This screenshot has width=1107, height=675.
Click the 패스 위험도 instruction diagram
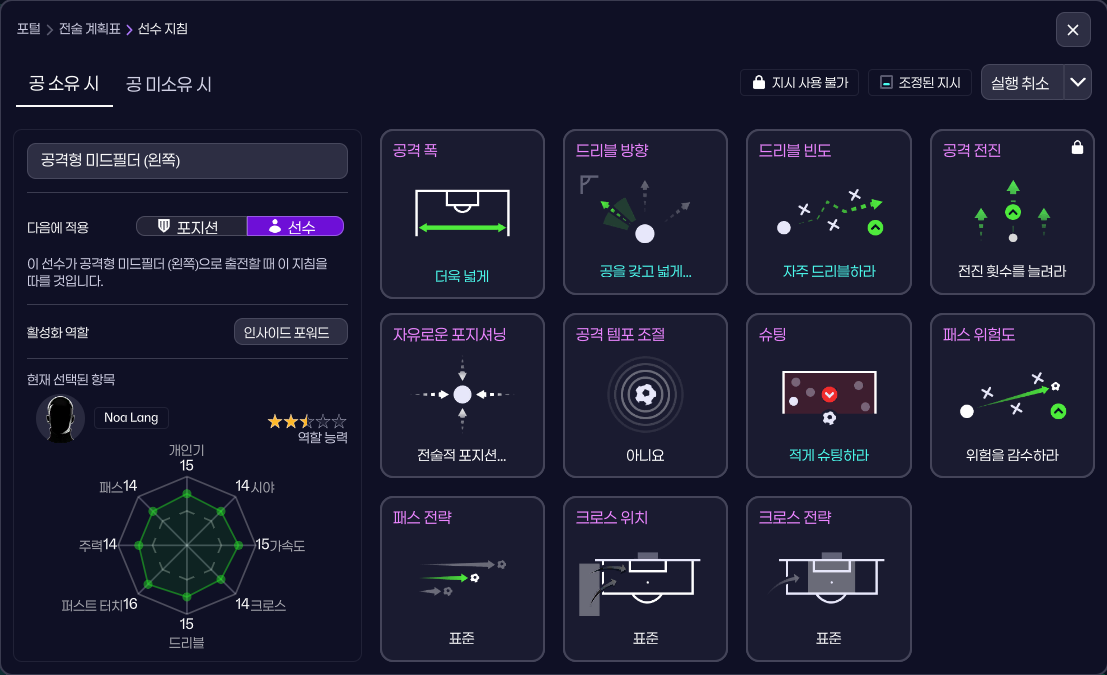click(1012, 394)
